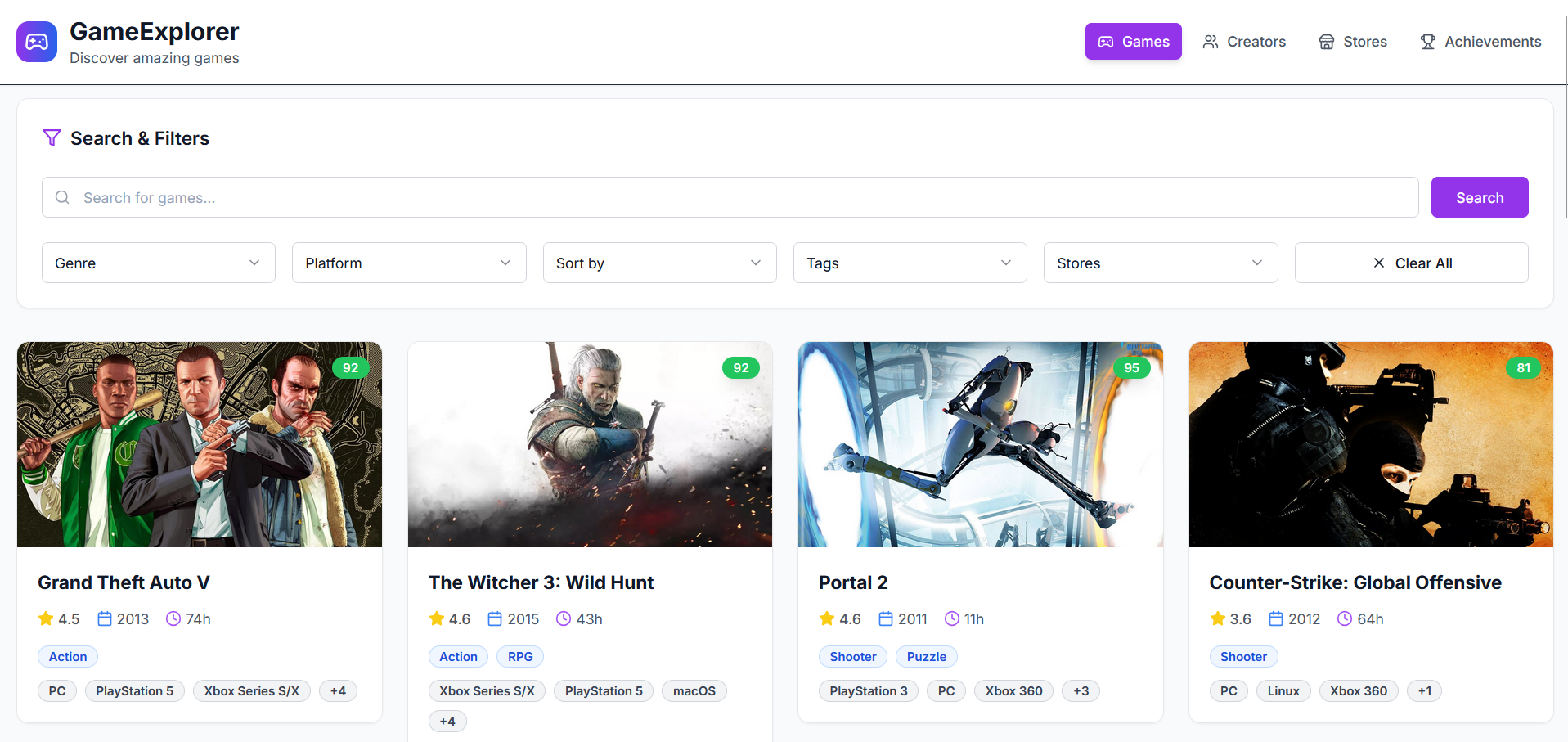Click the Shooter tag on Counter-Strike
Viewport: 1568px width, 742px height.
click(x=1243, y=656)
